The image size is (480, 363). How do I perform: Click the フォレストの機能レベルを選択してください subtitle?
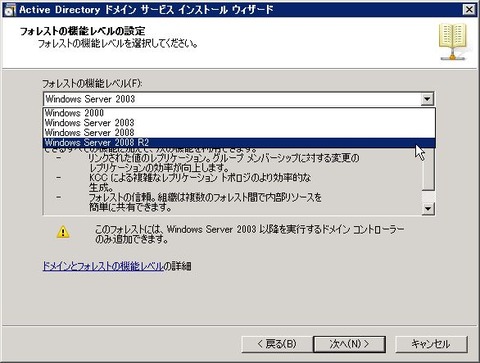click(117, 43)
